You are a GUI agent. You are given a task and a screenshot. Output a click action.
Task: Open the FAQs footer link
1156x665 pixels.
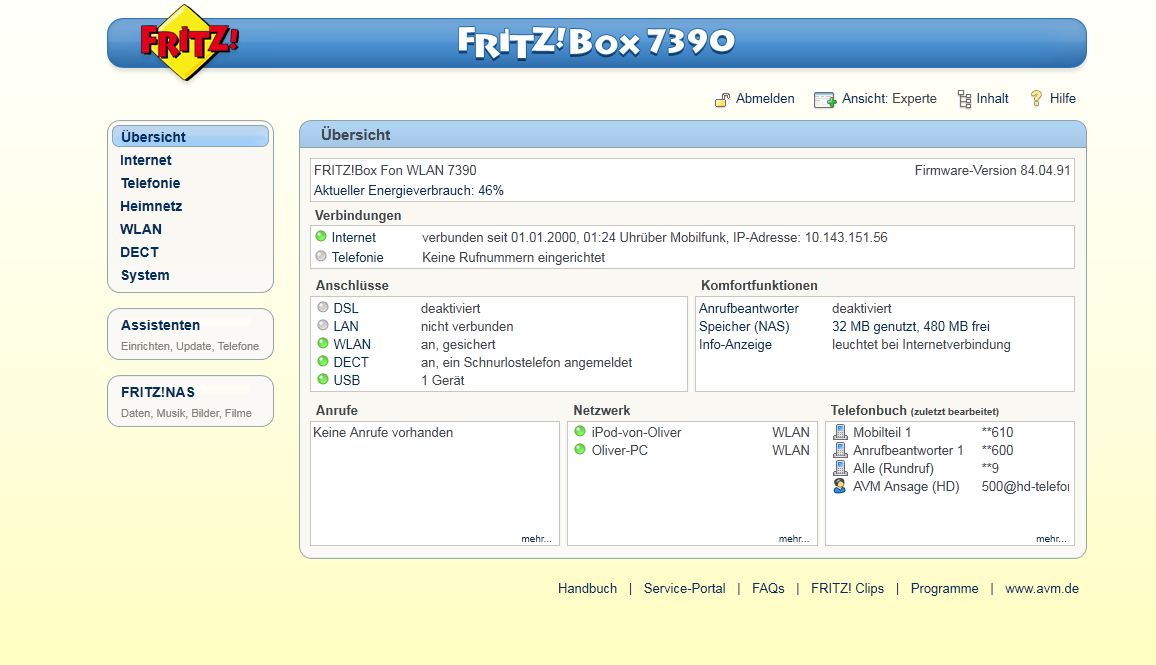point(768,588)
